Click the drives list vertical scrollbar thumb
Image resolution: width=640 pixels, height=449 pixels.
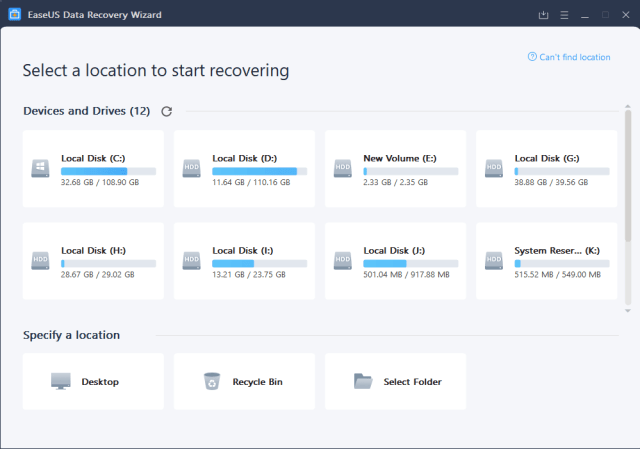628,176
